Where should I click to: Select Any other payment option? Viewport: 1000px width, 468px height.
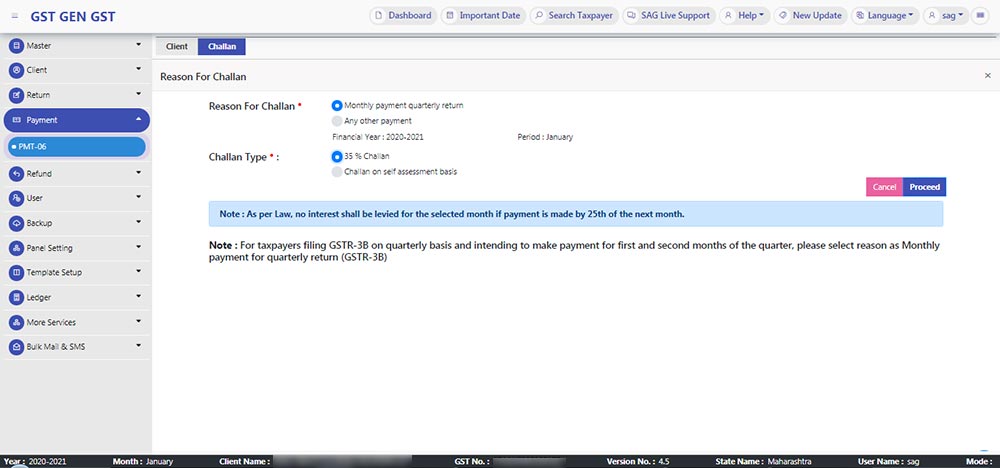tap(337, 121)
